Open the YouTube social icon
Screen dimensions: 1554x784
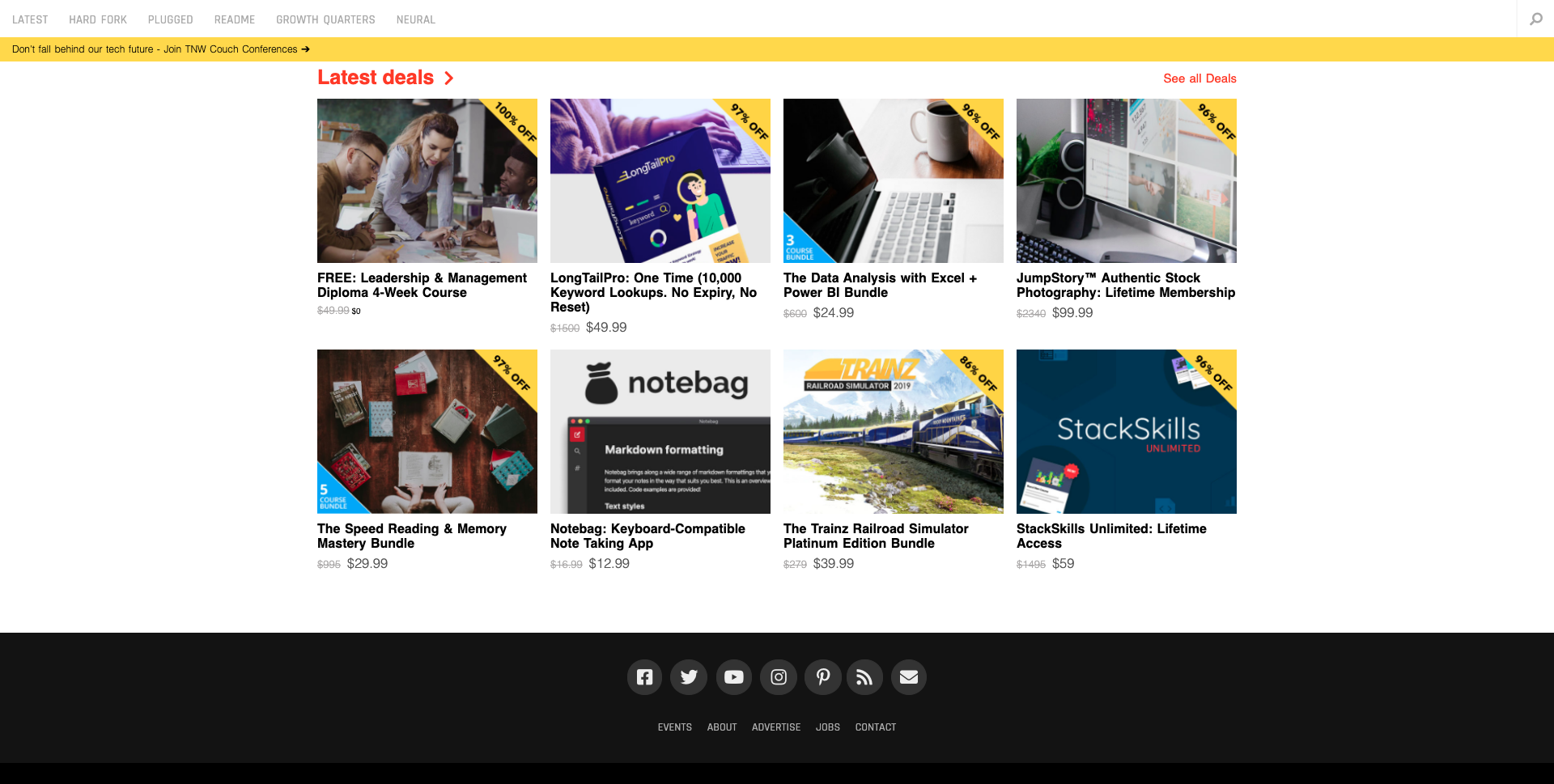(x=734, y=677)
